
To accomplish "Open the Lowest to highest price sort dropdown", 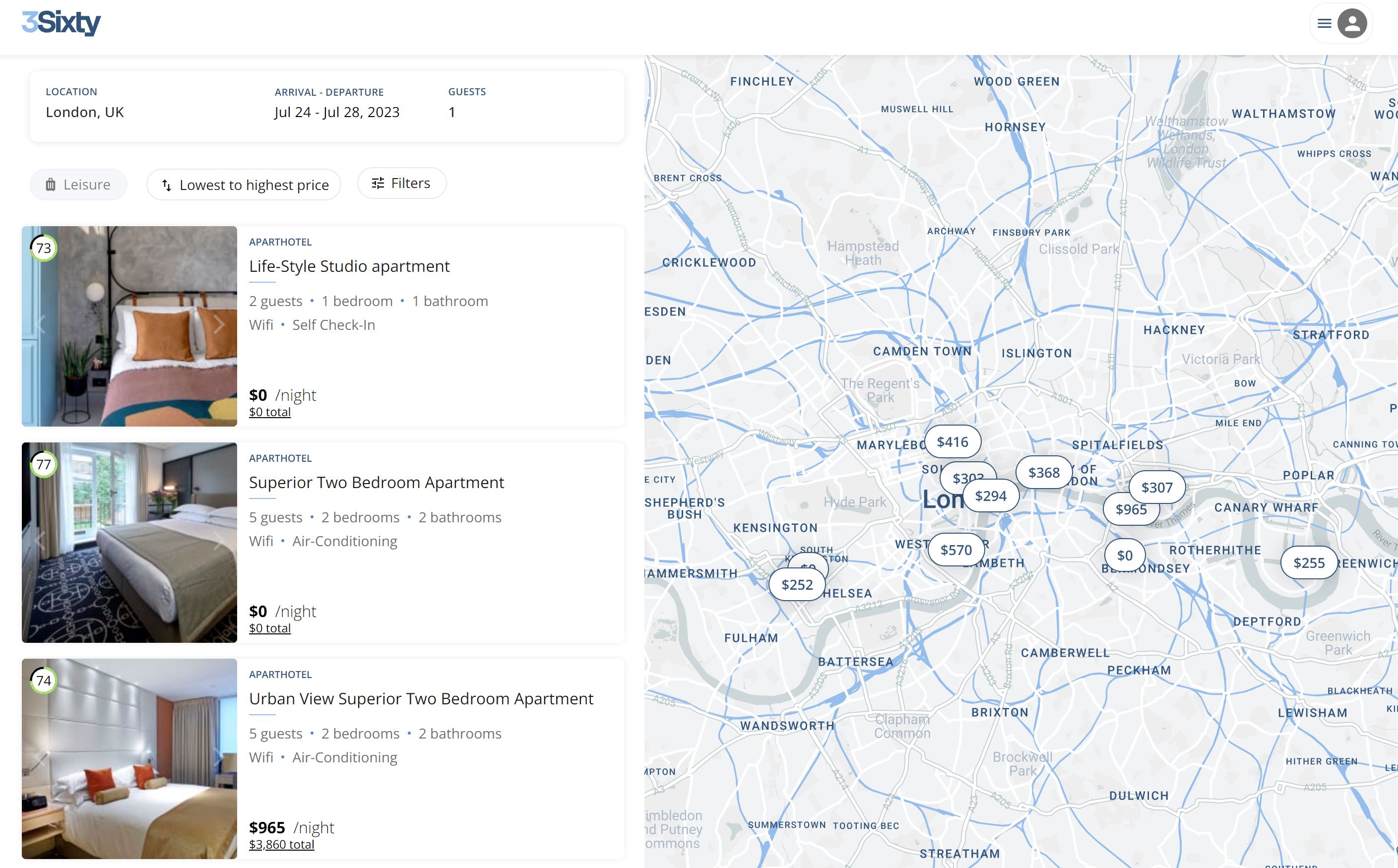I will coord(244,185).
